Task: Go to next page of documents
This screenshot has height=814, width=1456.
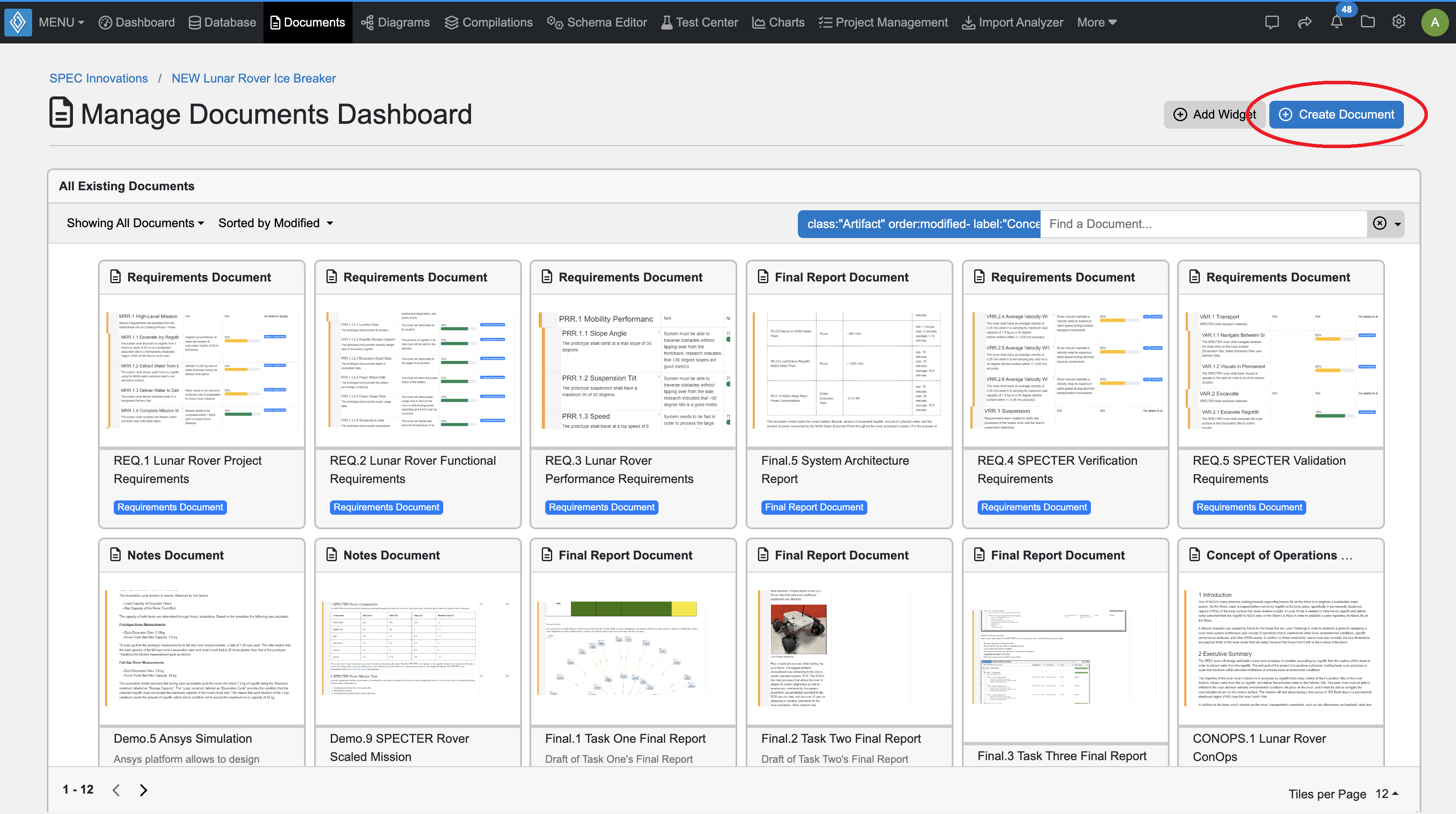Action: tap(144, 790)
